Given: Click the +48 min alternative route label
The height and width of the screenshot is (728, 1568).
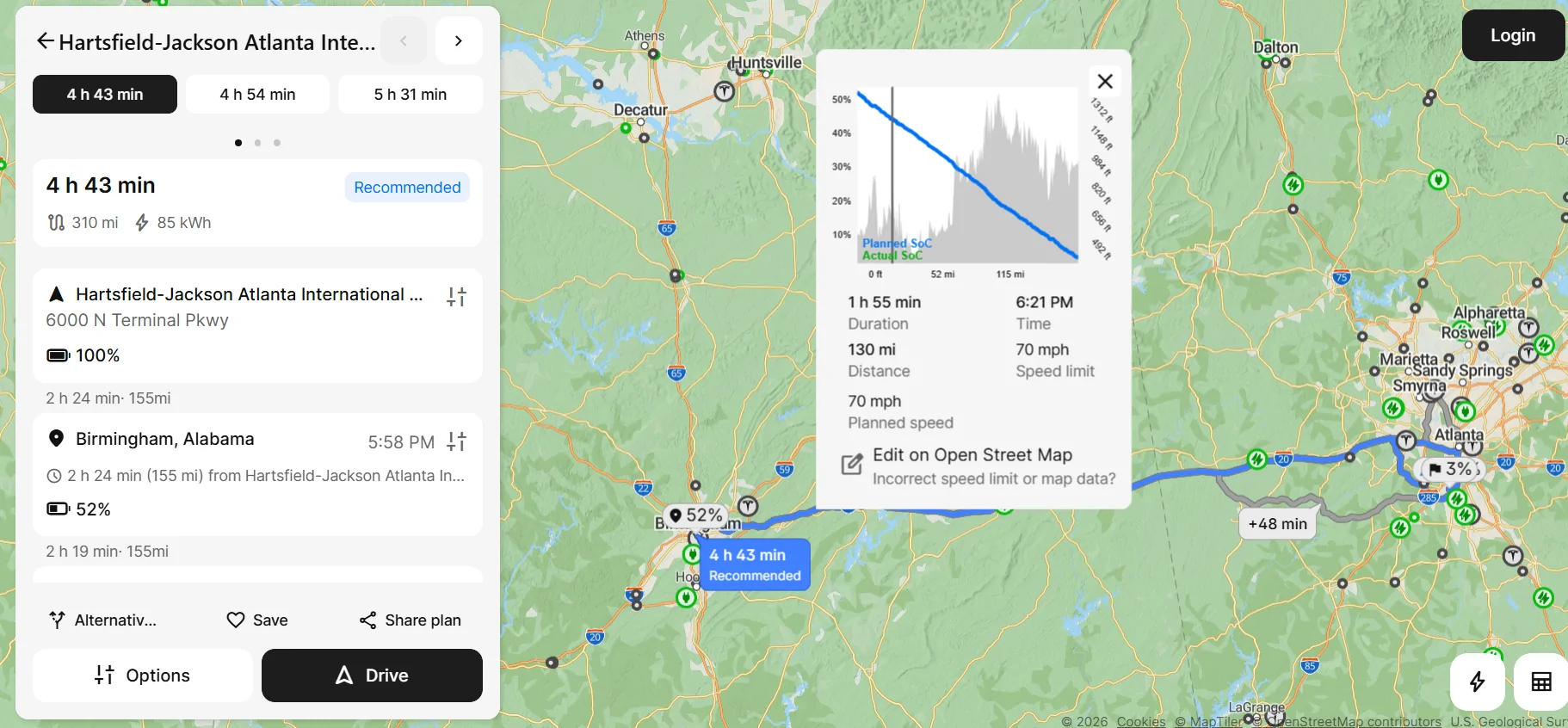Looking at the screenshot, I should point(1277,523).
